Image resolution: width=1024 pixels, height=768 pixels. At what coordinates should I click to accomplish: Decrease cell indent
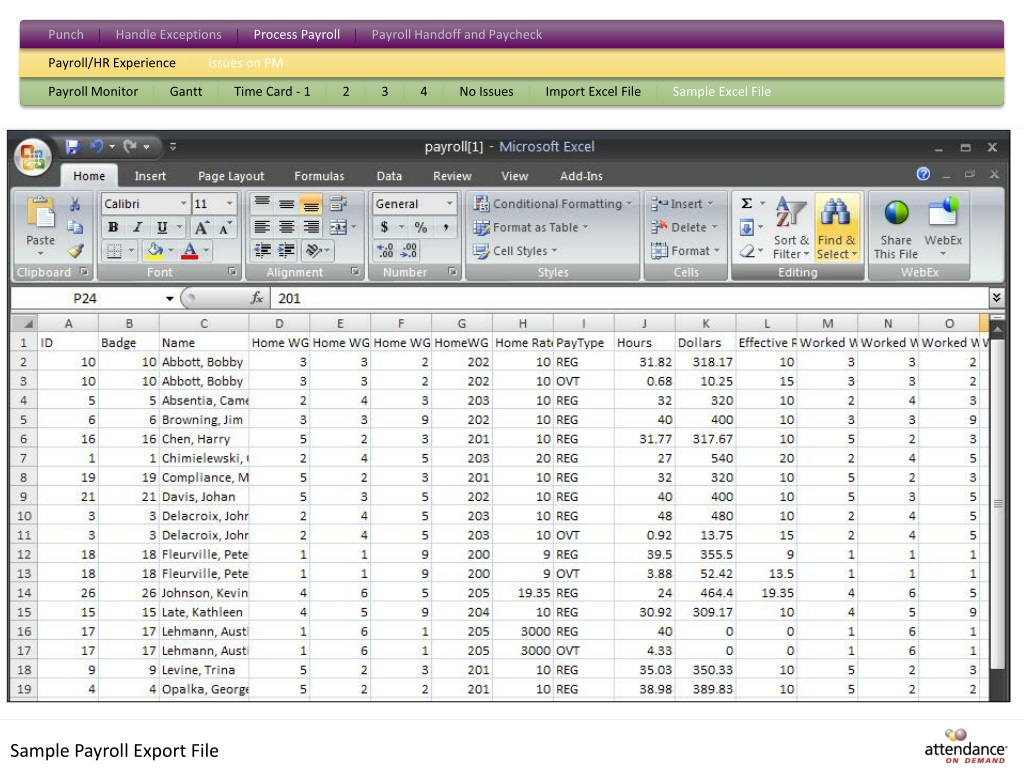(x=263, y=251)
